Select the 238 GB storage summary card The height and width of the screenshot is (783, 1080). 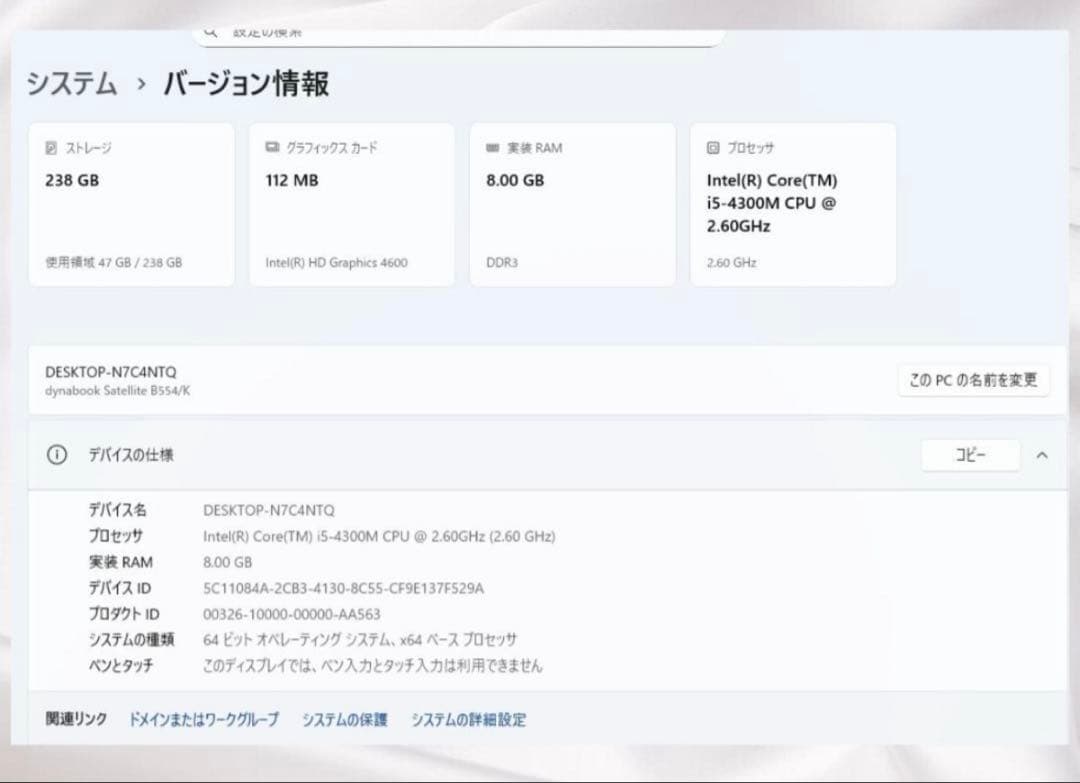(x=131, y=204)
